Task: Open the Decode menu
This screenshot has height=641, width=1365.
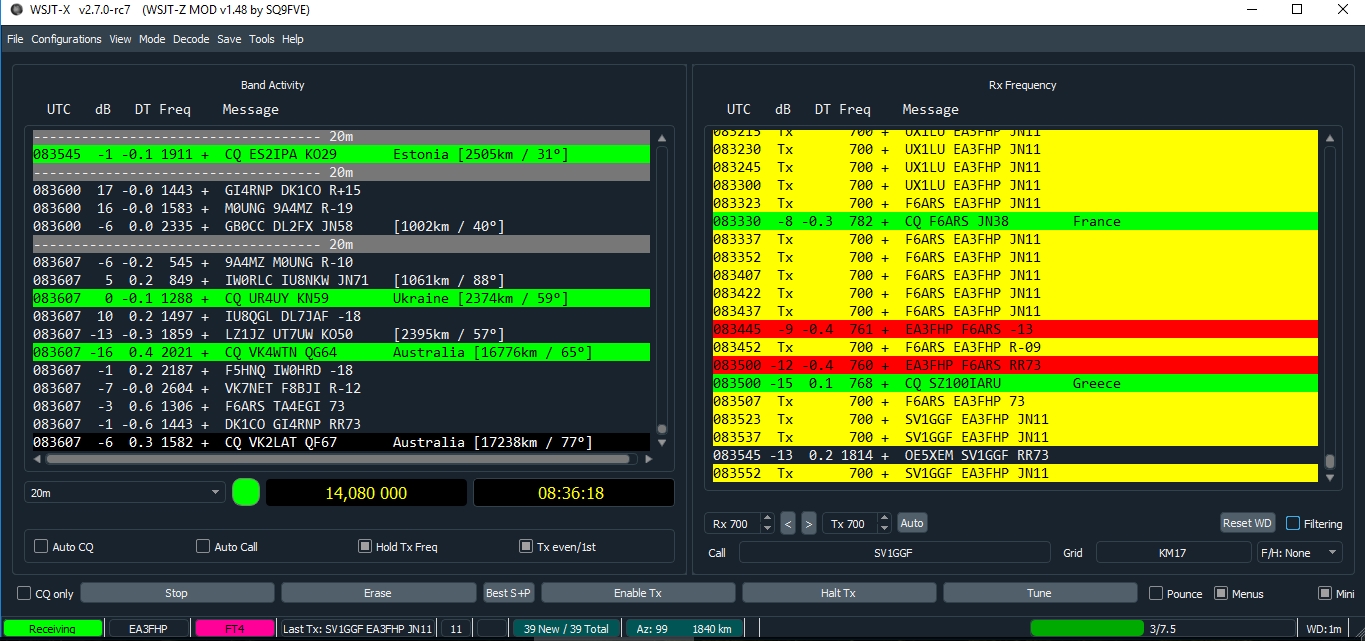Action: [x=191, y=39]
